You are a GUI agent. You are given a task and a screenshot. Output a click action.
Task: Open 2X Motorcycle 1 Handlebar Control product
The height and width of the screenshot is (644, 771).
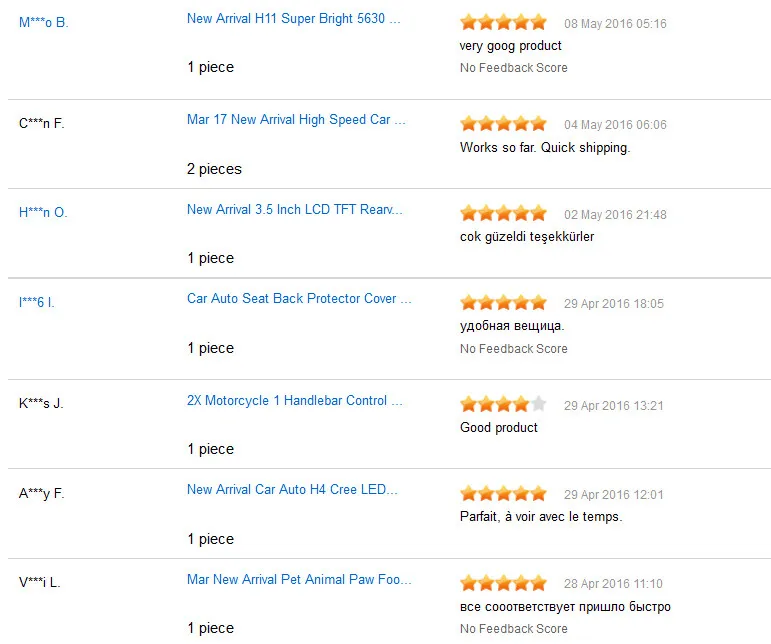(295, 401)
